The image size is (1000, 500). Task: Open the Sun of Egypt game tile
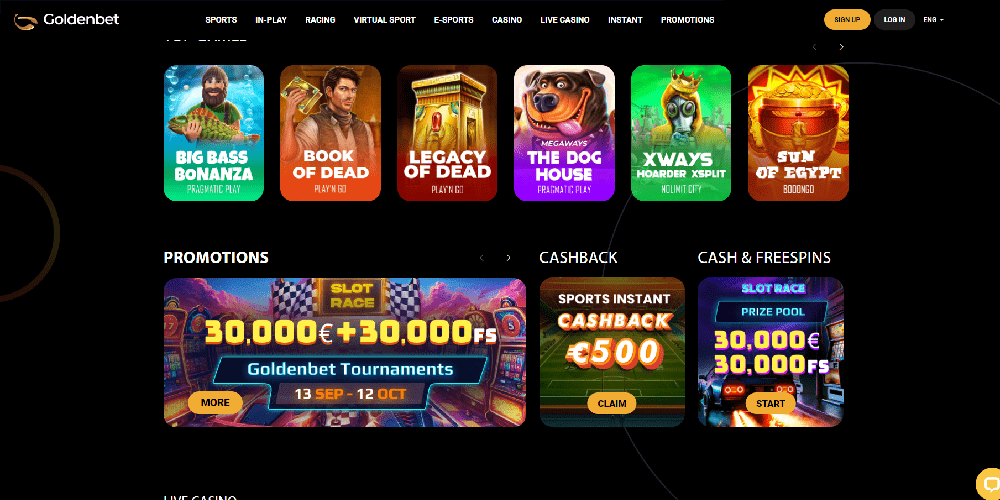(798, 133)
